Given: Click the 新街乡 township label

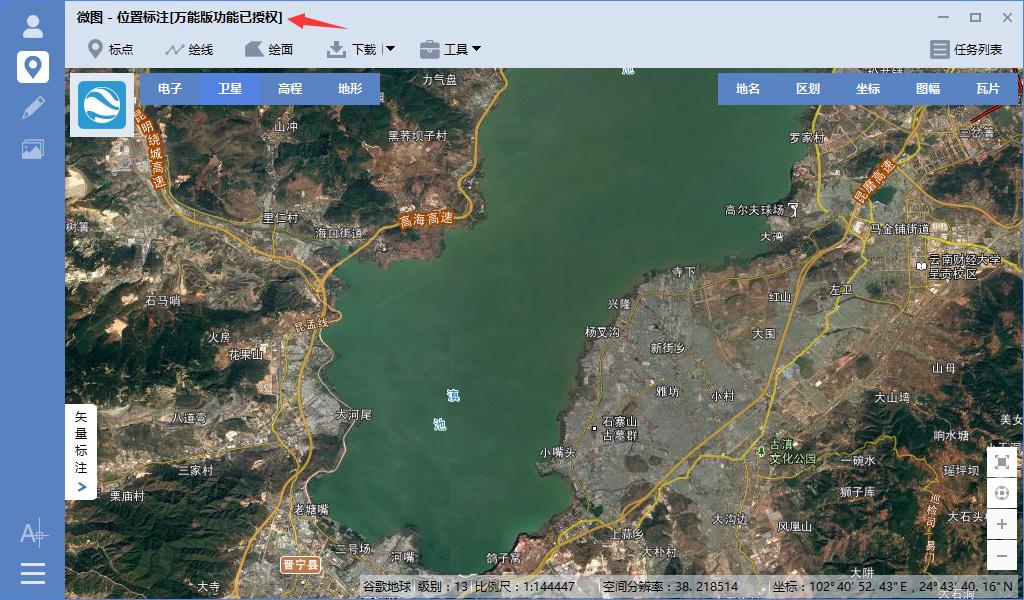Looking at the screenshot, I should (x=667, y=348).
